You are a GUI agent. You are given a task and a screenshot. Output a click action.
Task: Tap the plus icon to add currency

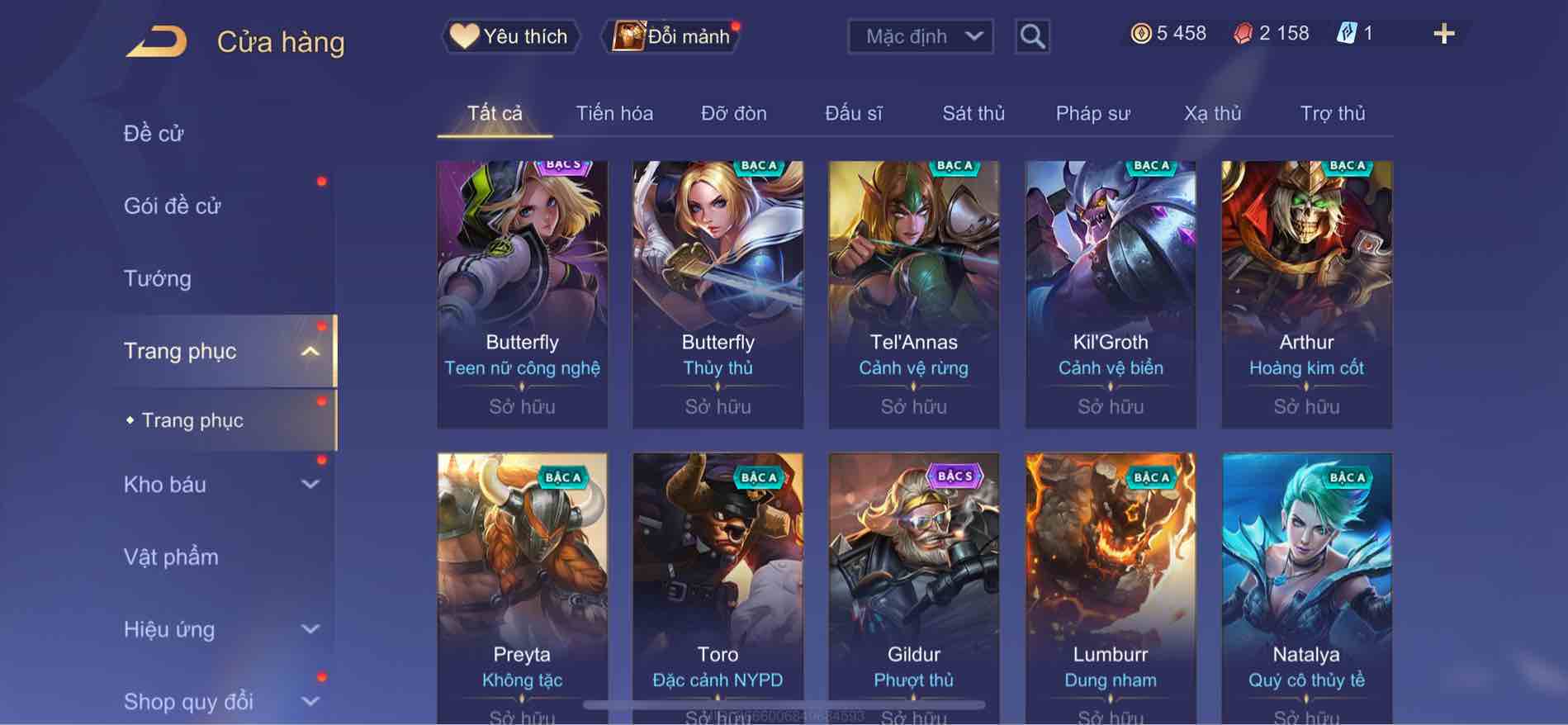[x=1443, y=34]
